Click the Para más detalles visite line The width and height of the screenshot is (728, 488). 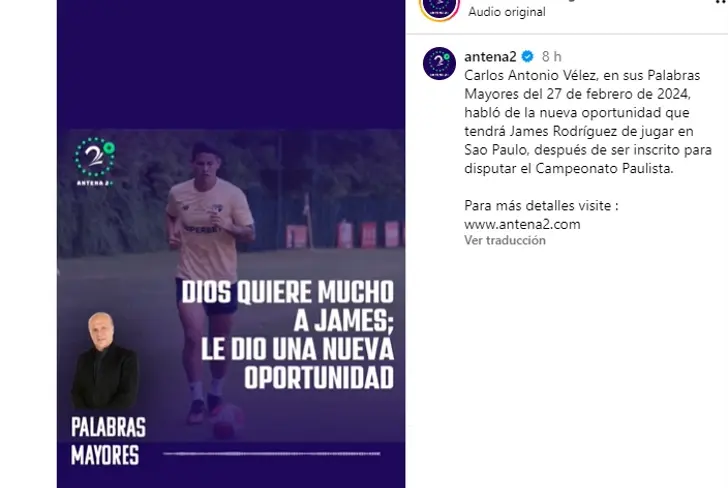(x=541, y=206)
